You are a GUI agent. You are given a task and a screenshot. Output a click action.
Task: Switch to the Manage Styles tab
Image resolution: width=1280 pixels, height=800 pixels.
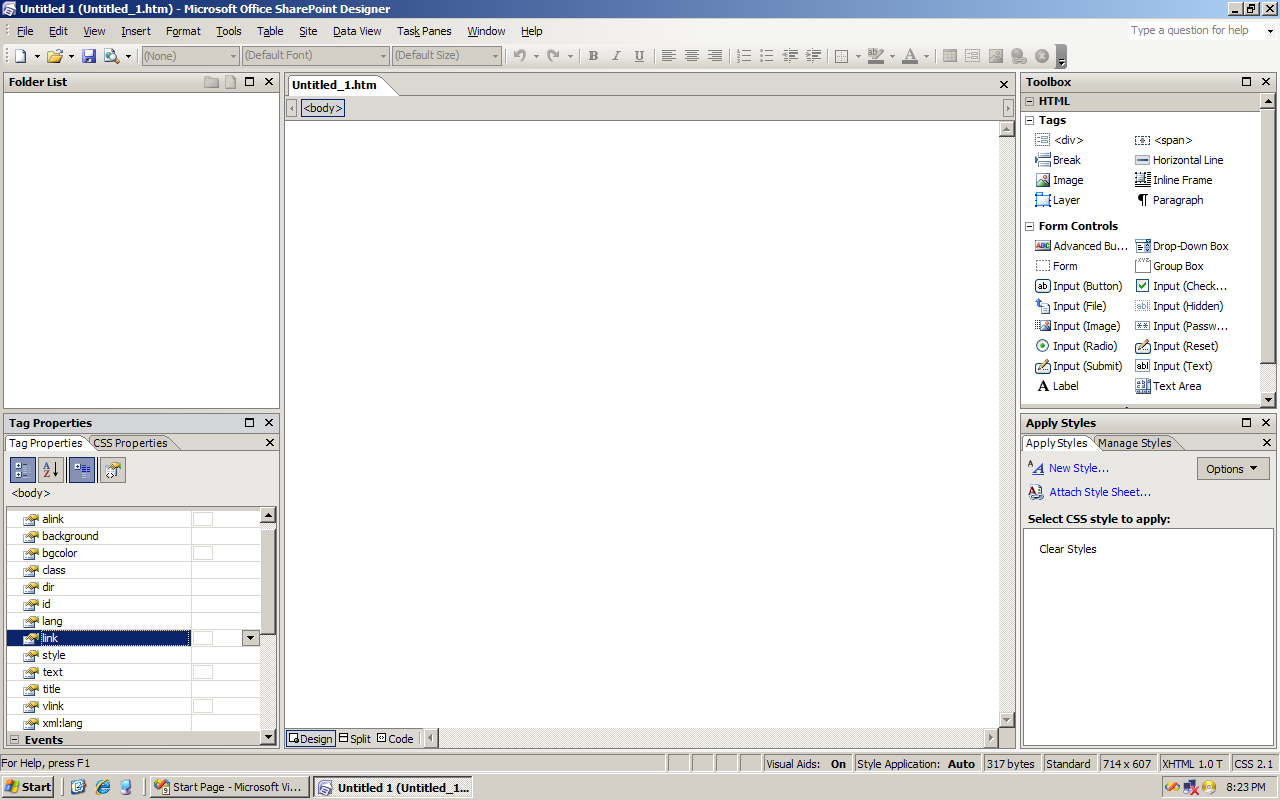[x=1134, y=443]
